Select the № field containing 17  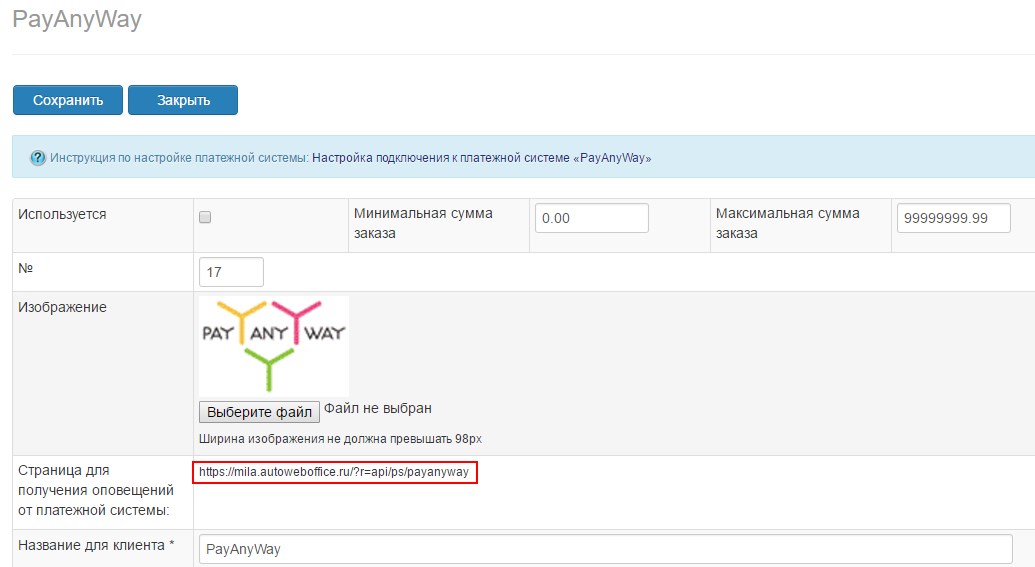point(231,272)
